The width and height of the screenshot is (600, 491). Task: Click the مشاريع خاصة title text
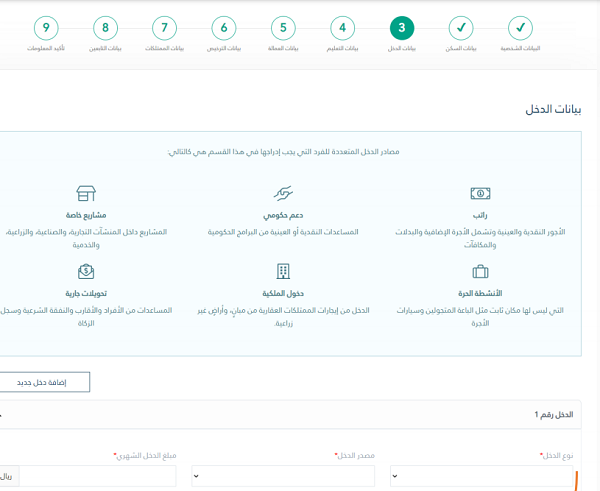click(x=86, y=215)
